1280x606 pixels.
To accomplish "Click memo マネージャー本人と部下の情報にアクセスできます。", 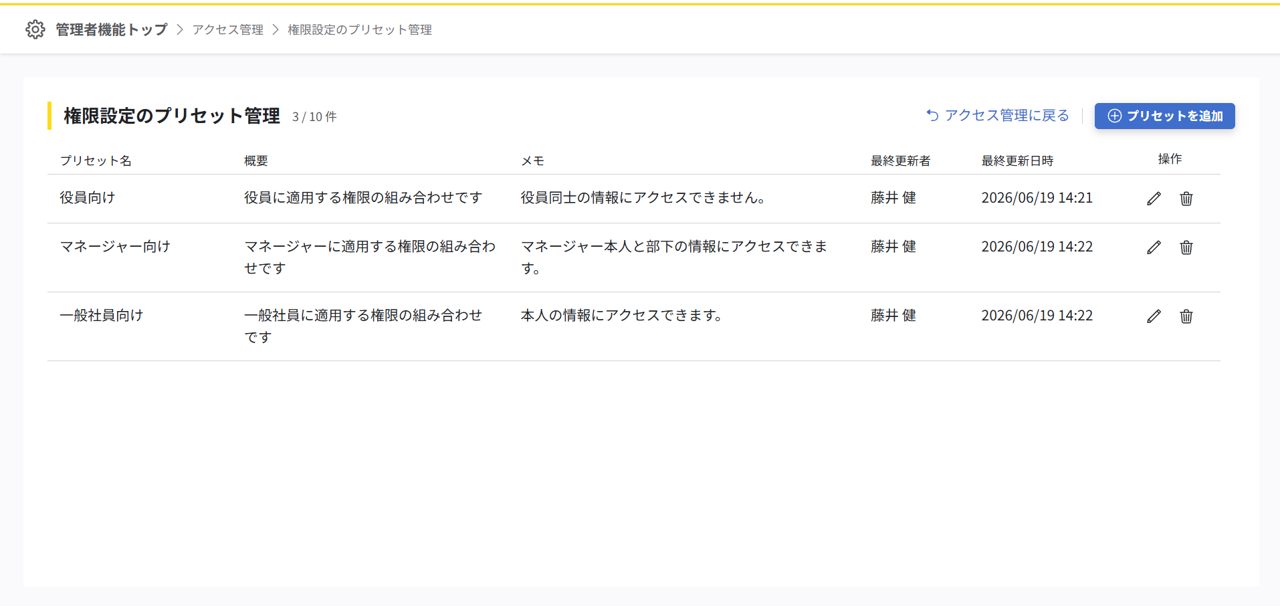I will (674, 257).
